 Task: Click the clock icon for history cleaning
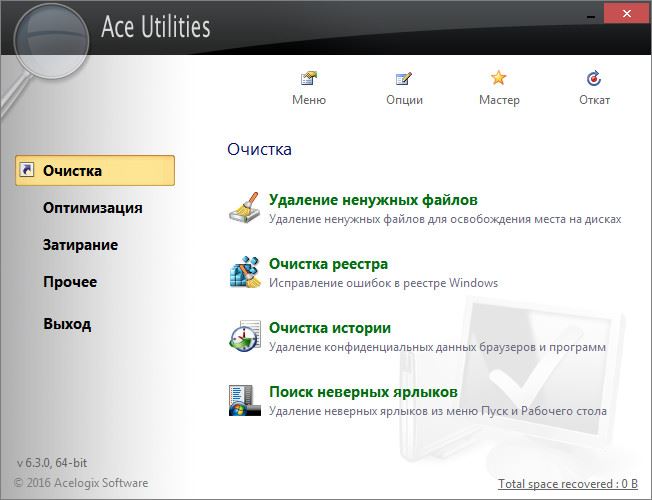click(245, 336)
